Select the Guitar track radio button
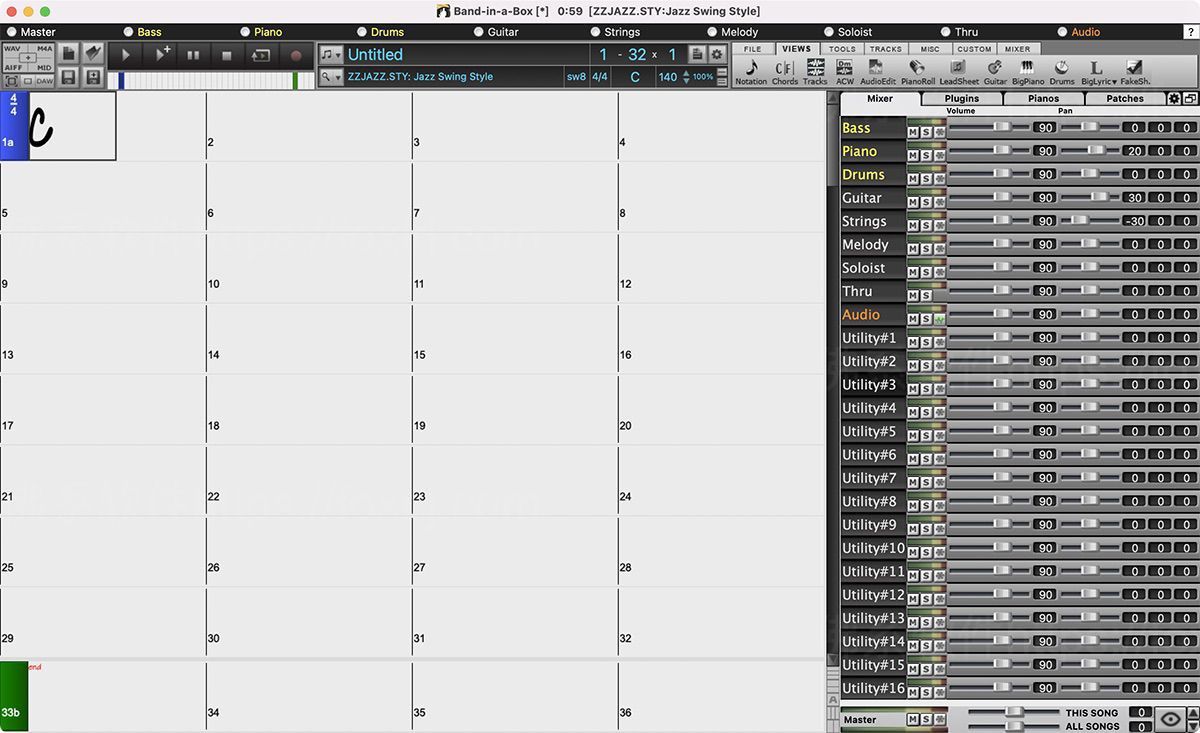This screenshot has height=733, width=1200. click(477, 32)
